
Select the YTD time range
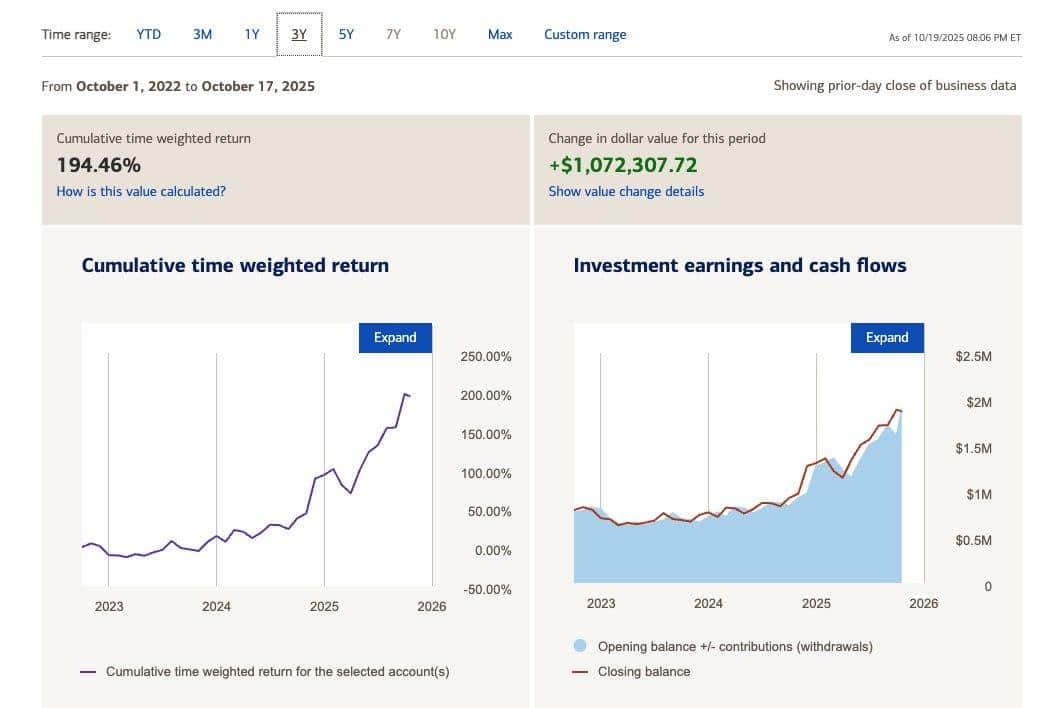tap(148, 34)
